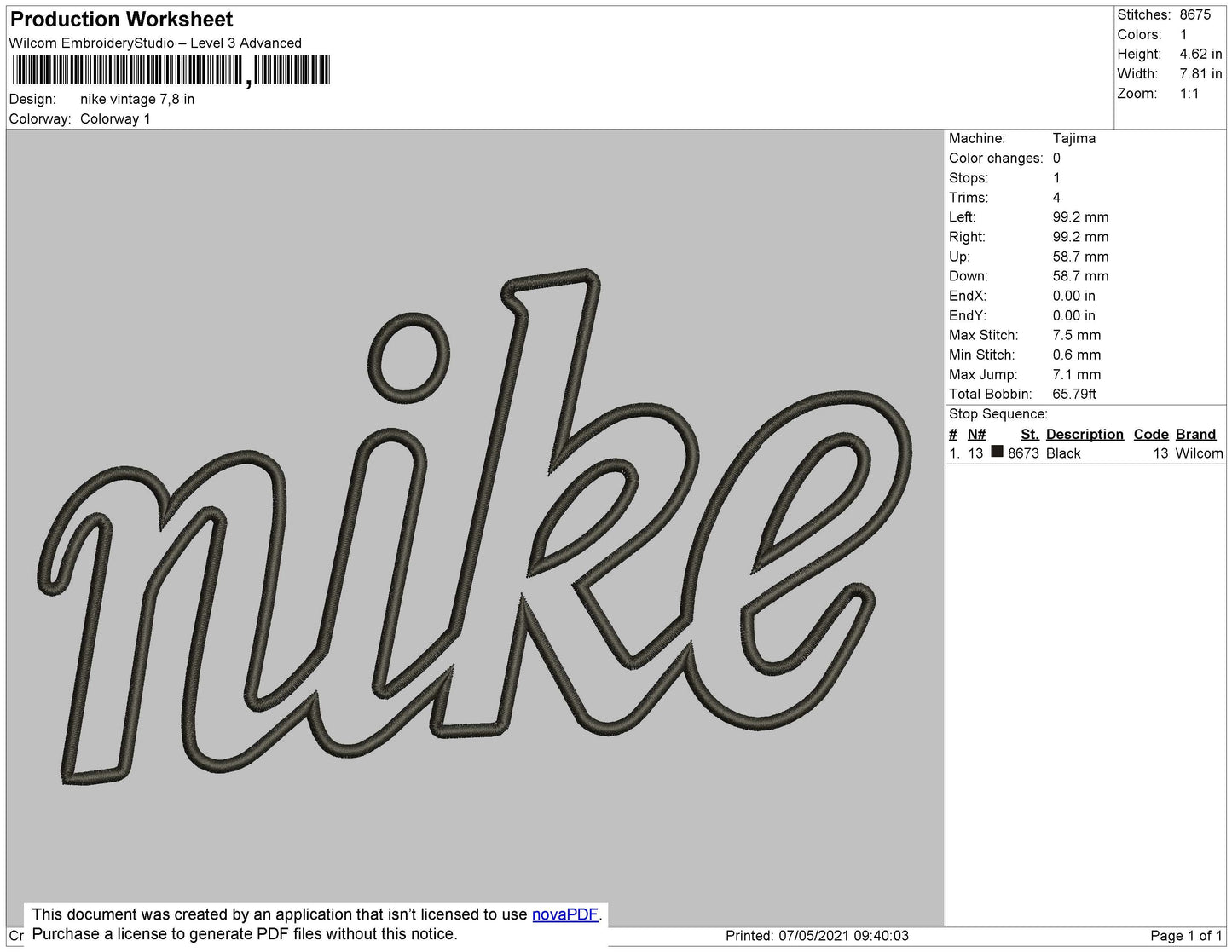Select the stitch count 8673 in the stop row
1232x952 pixels.
pos(1023,453)
